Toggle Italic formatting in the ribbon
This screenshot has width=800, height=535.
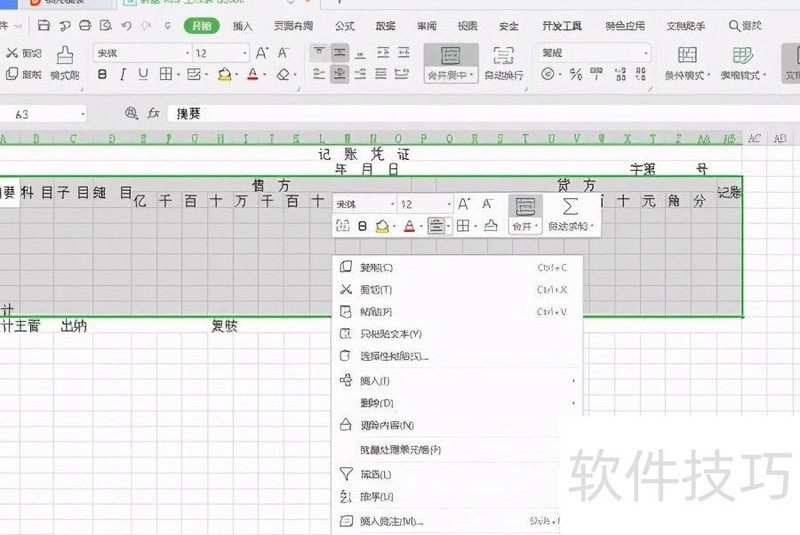(x=123, y=74)
